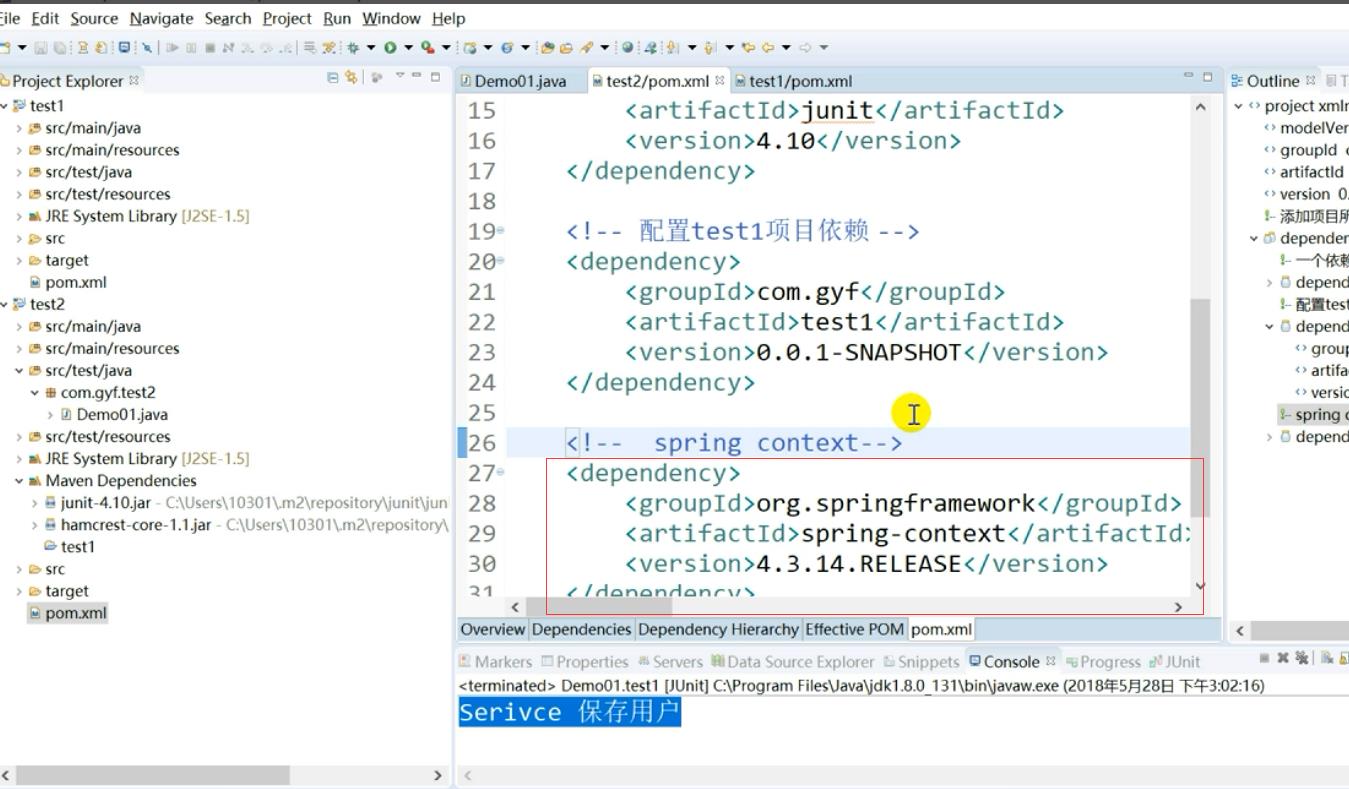1349x789 pixels.
Task: Open the Overview tab of POM editor
Action: (492, 629)
